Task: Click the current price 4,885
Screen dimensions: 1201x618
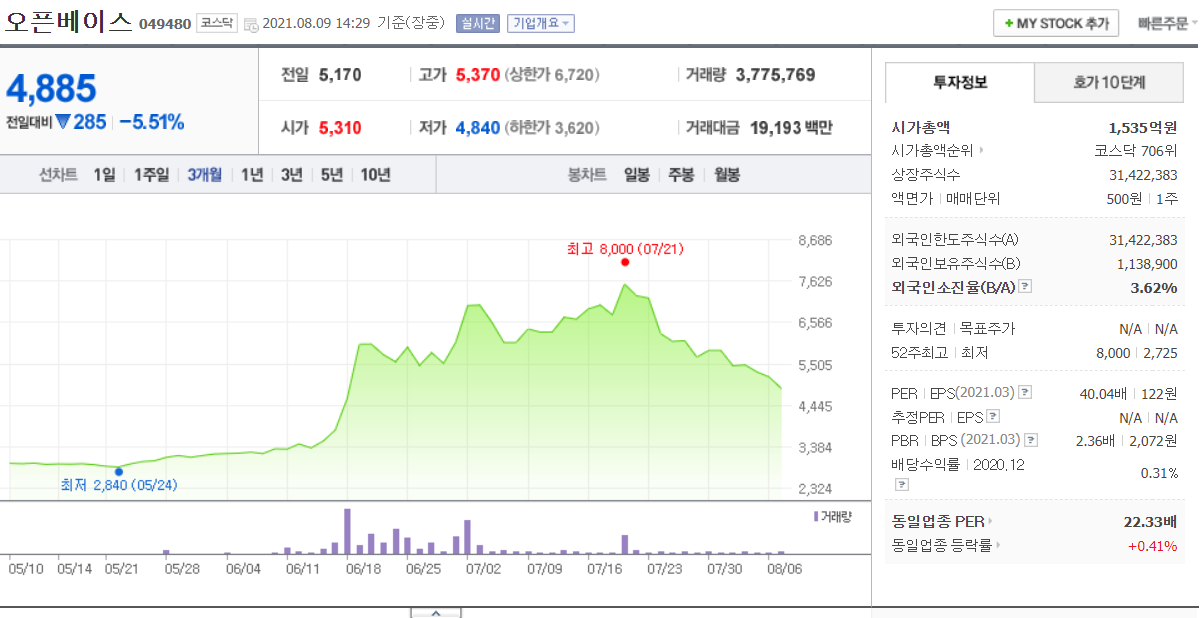Action: (51, 88)
